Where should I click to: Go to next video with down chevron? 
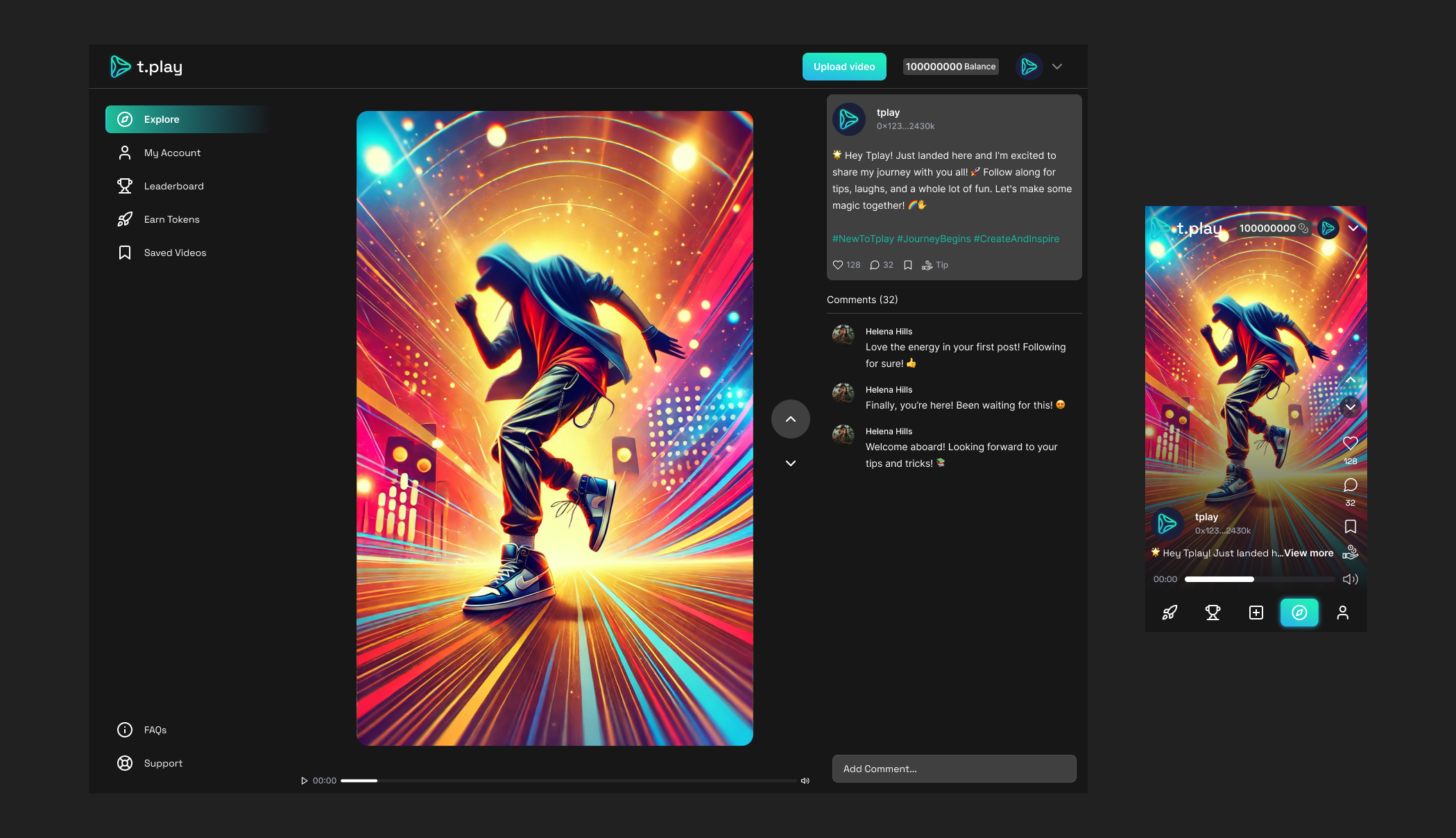click(790, 463)
